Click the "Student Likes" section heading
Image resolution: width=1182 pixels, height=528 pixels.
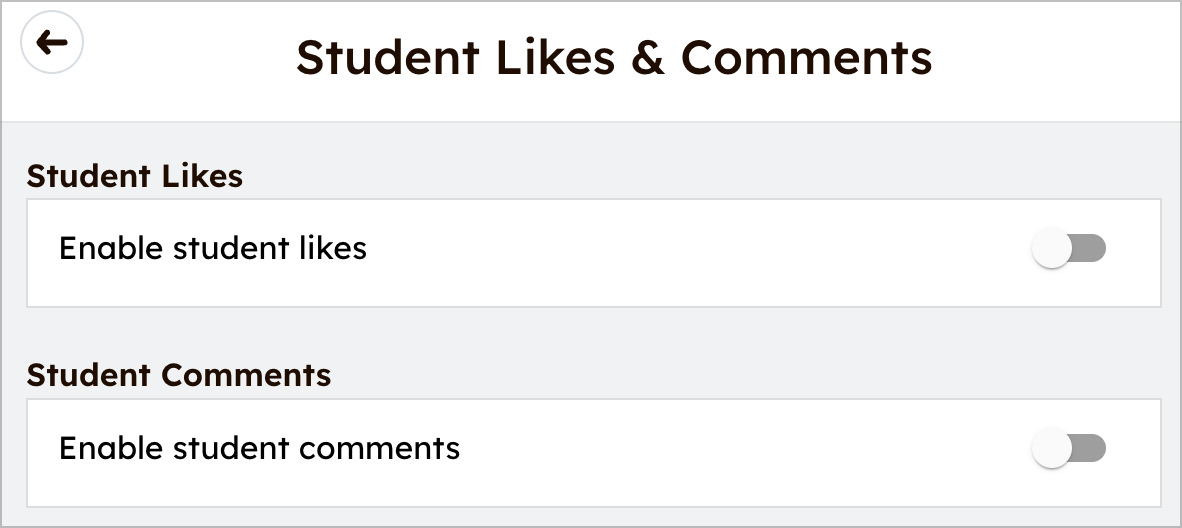pyautogui.click(x=135, y=176)
